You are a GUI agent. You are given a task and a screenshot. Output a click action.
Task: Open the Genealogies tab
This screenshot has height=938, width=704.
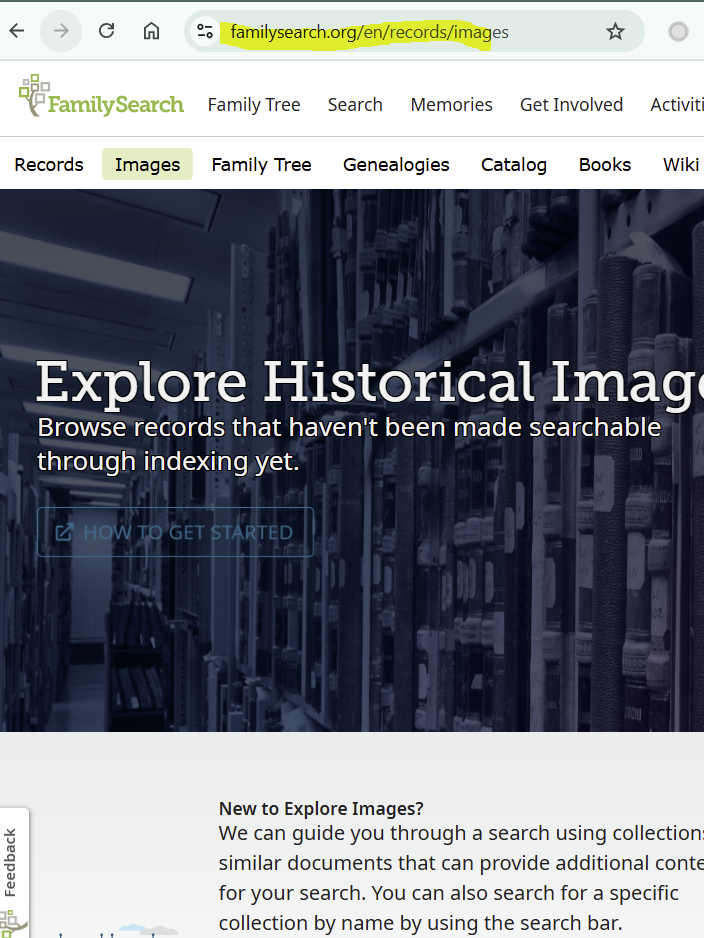pos(396,165)
